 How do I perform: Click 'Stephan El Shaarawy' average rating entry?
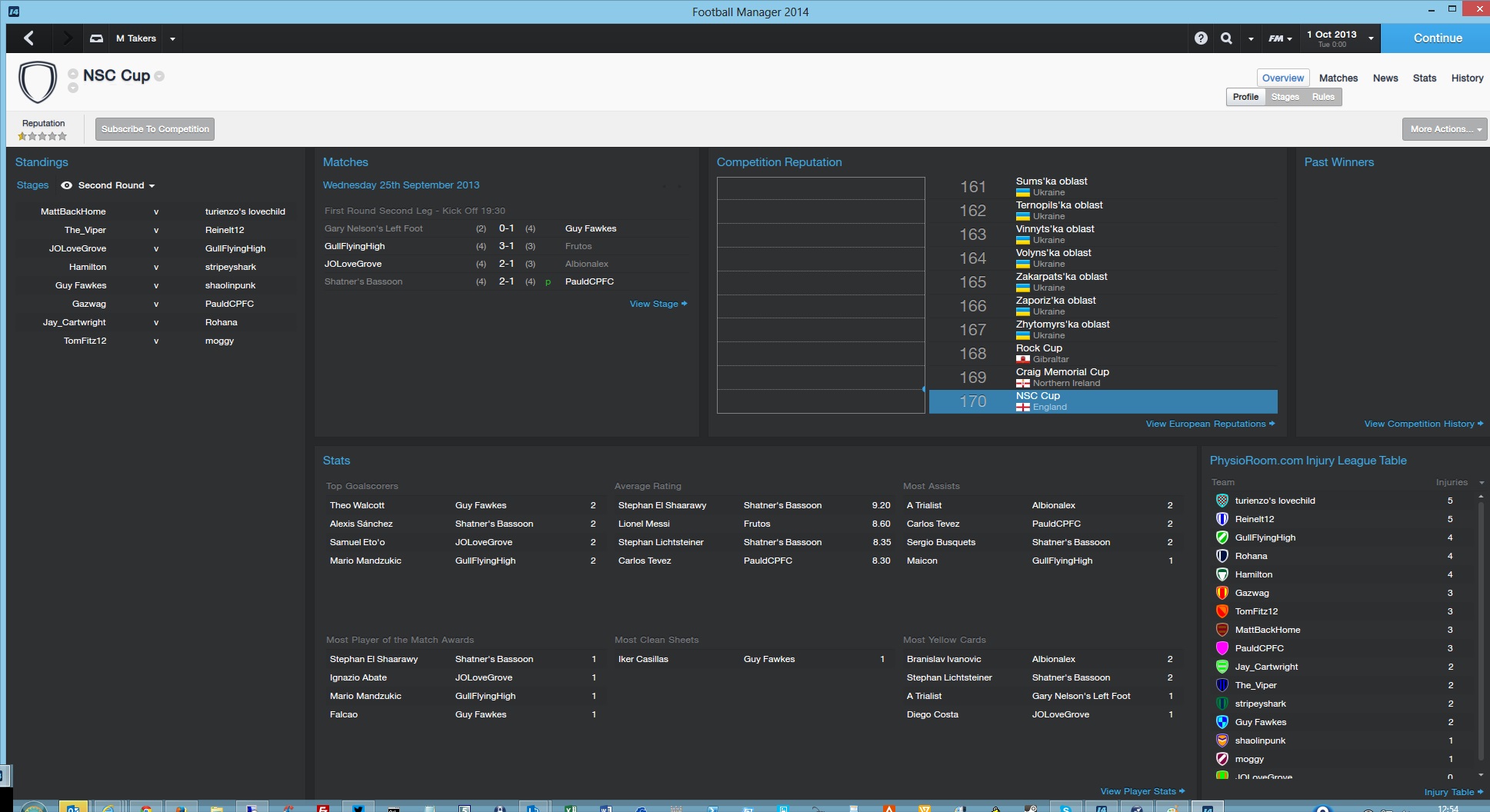662,505
